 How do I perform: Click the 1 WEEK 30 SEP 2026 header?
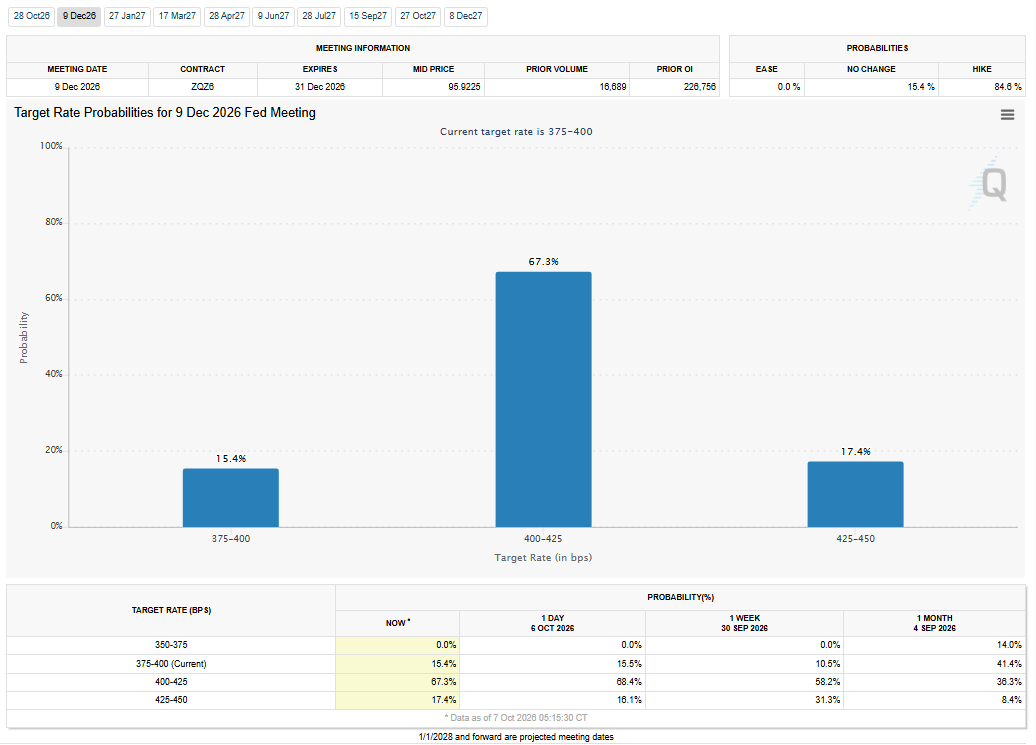pos(744,623)
